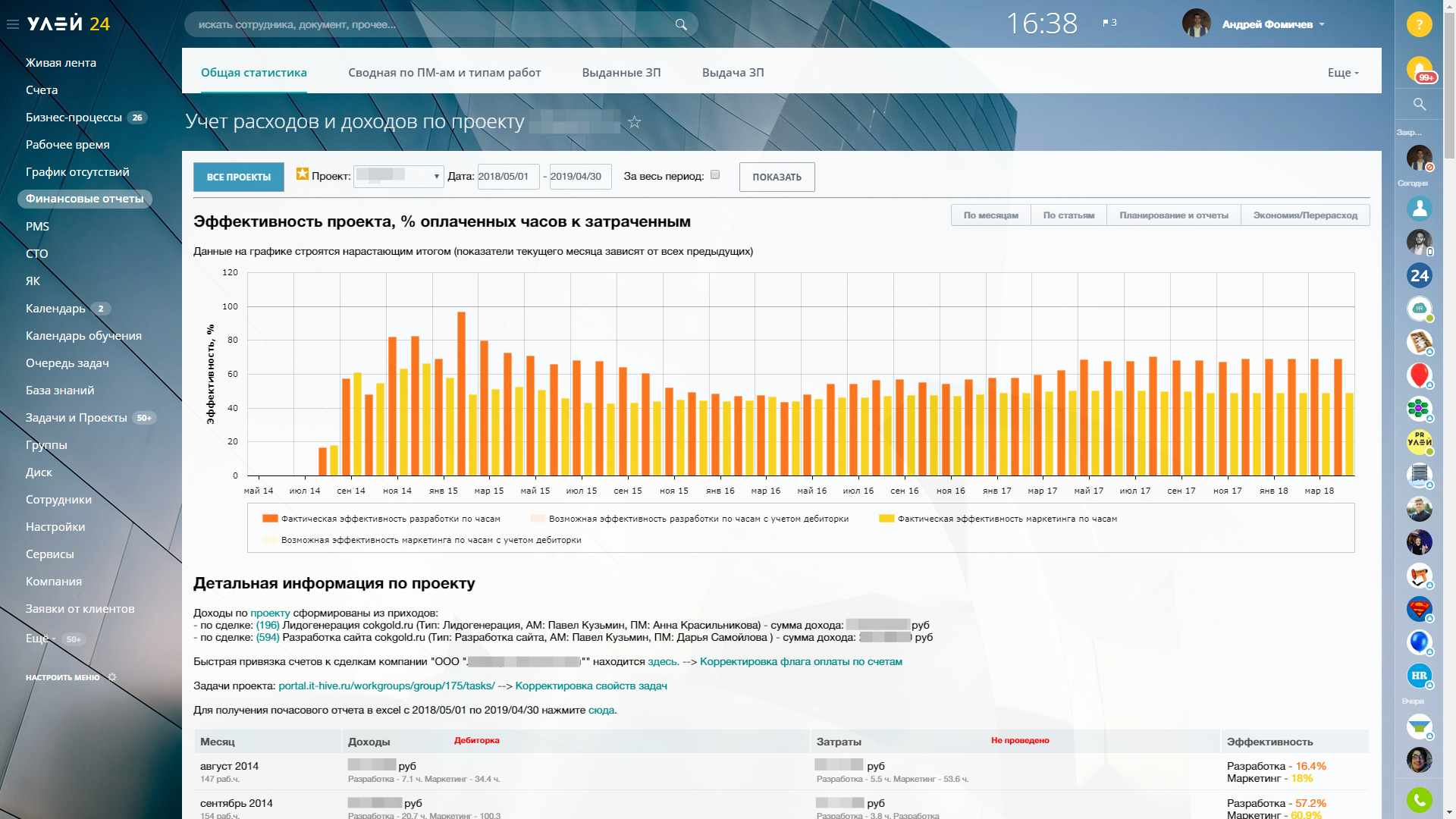Open the blue balloon chat icon

[x=1420, y=642]
